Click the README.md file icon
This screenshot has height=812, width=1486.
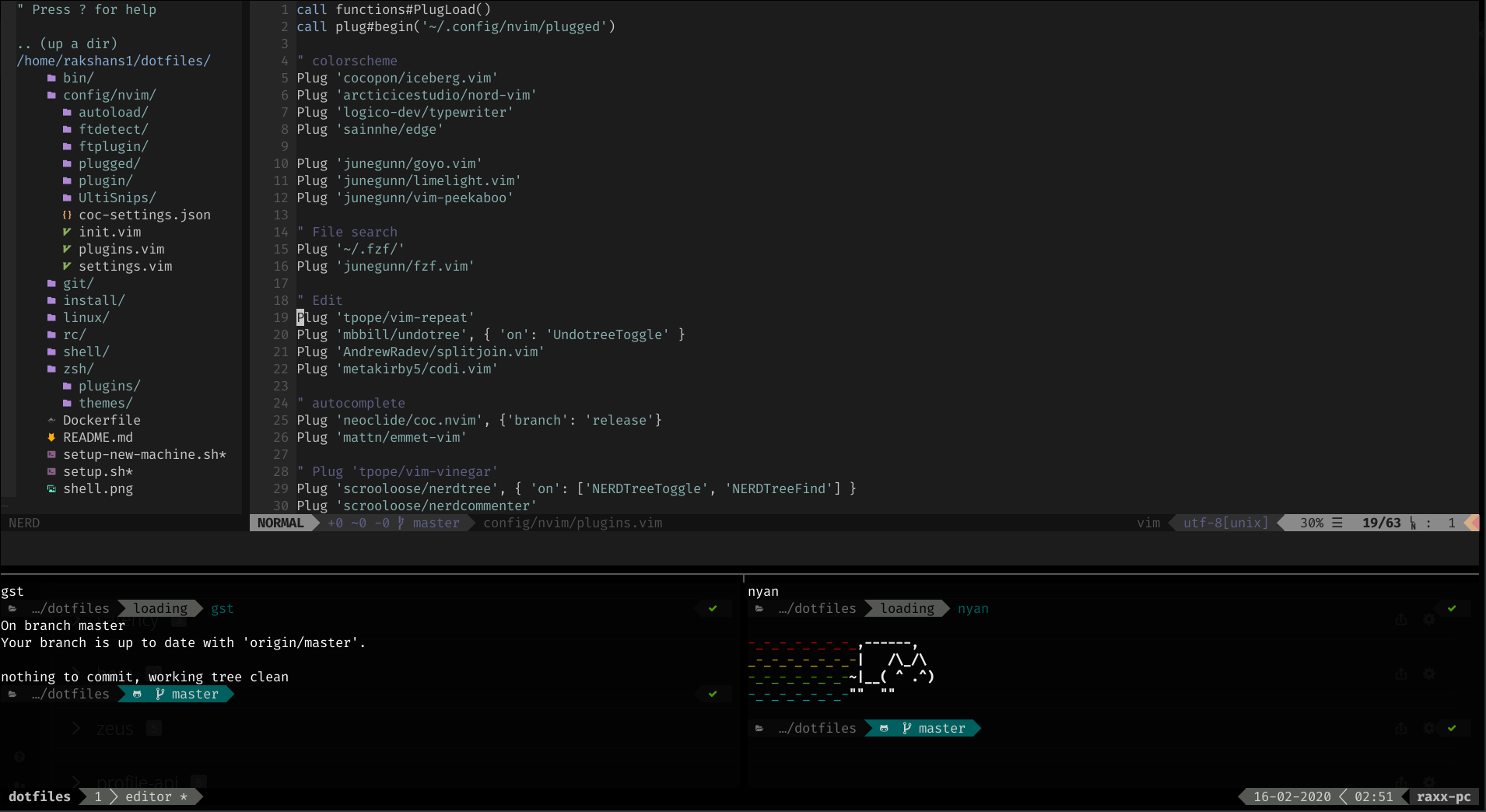coord(51,437)
